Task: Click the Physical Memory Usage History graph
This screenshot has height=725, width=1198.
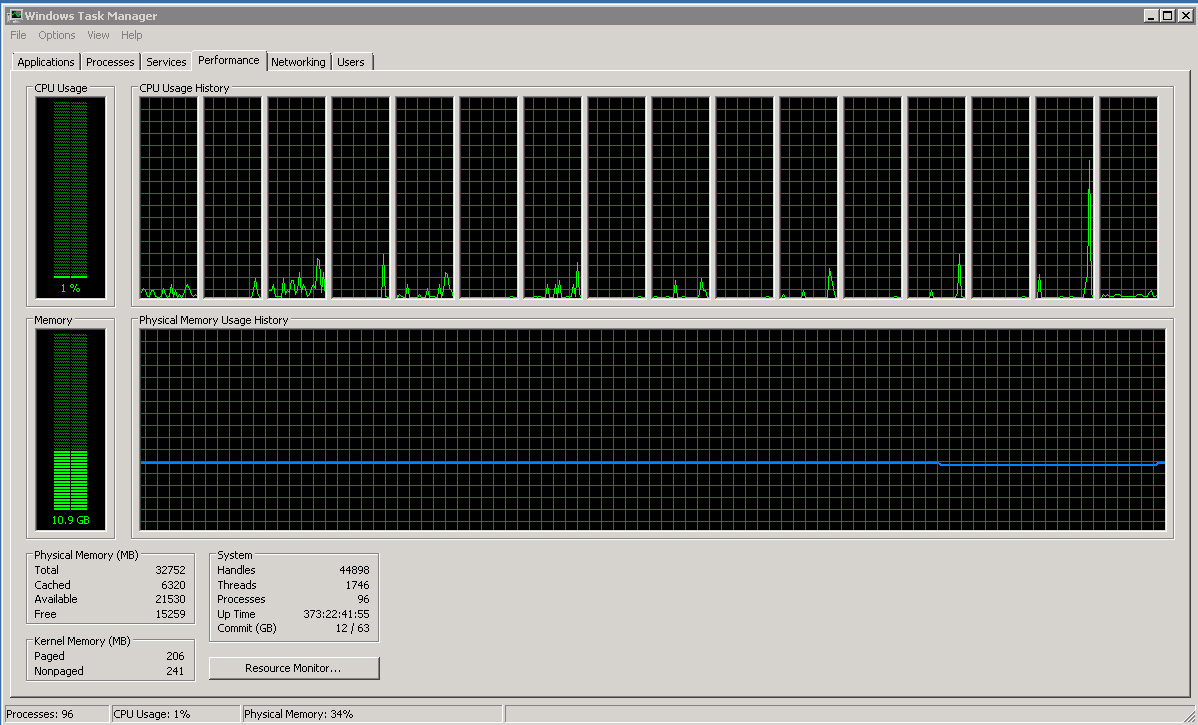Action: point(653,429)
